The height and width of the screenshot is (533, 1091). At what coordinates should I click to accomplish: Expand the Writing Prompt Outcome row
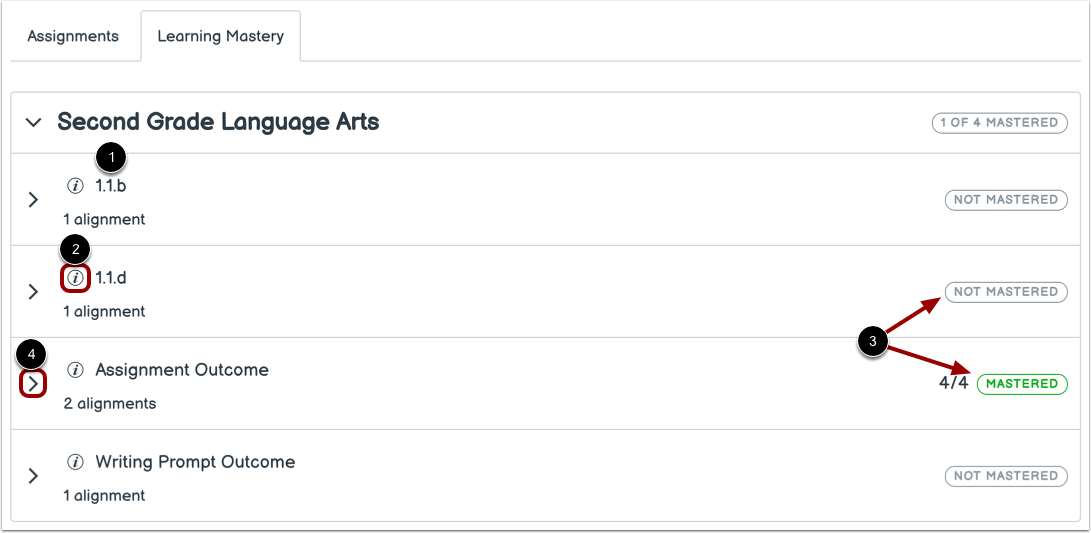(x=33, y=476)
